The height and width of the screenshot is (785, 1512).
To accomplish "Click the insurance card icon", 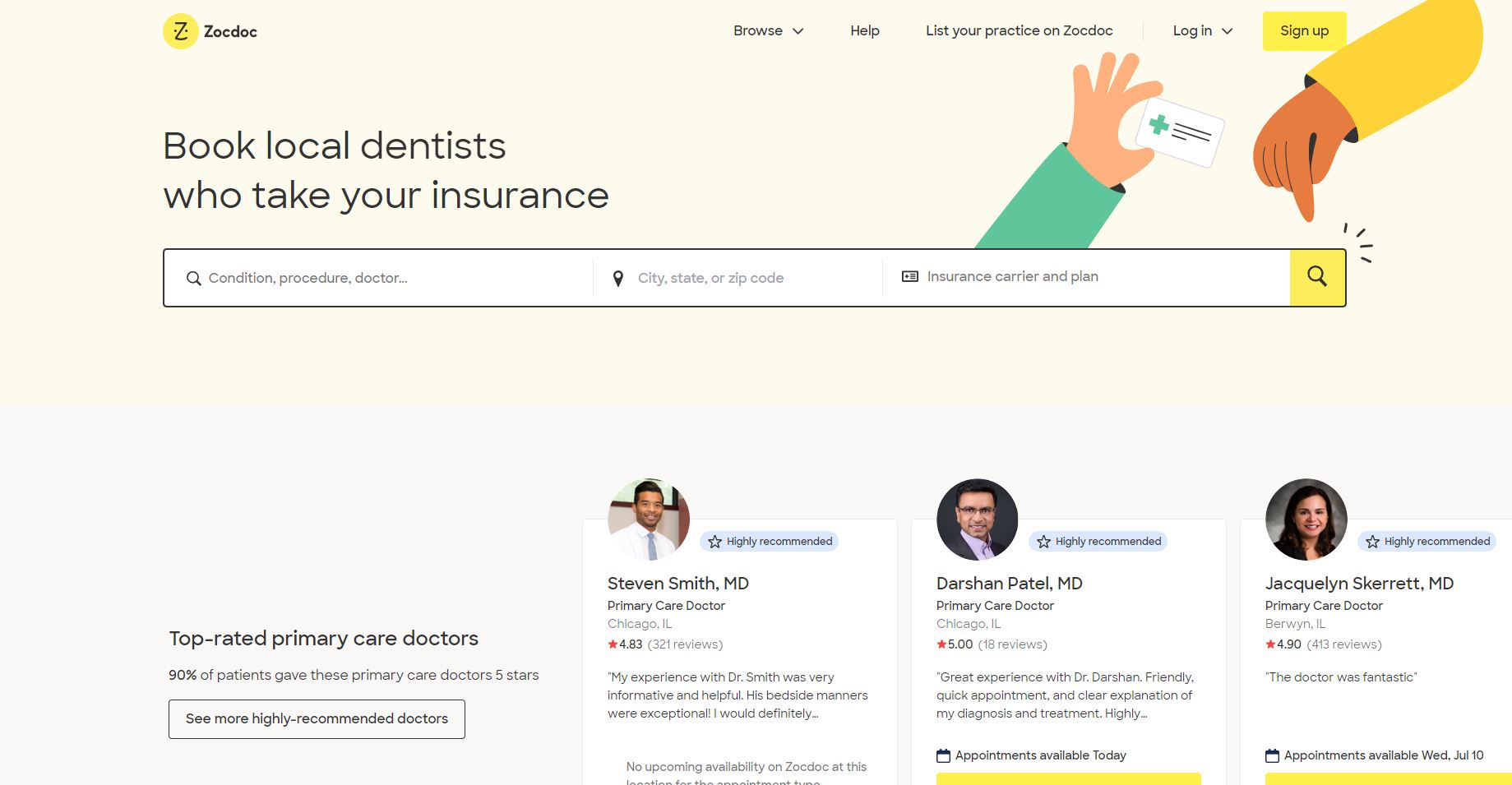I will [909, 277].
